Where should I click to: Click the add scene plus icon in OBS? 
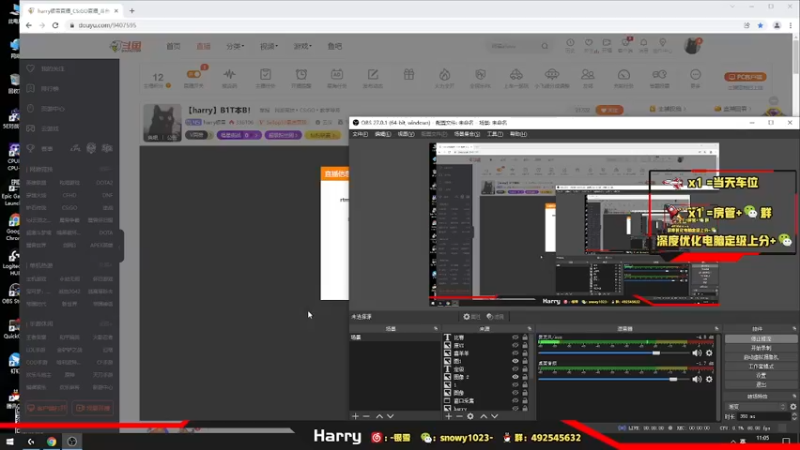pyautogui.click(x=355, y=416)
